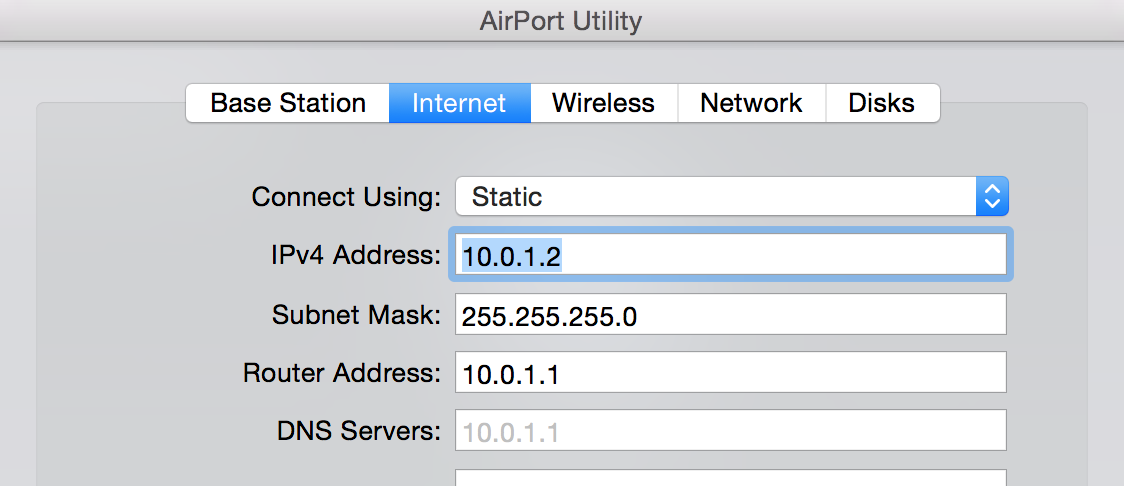Click the "DNS Servers:" label
Image resolution: width=1124 pixels, height=486 pixels.
[358, 431]
